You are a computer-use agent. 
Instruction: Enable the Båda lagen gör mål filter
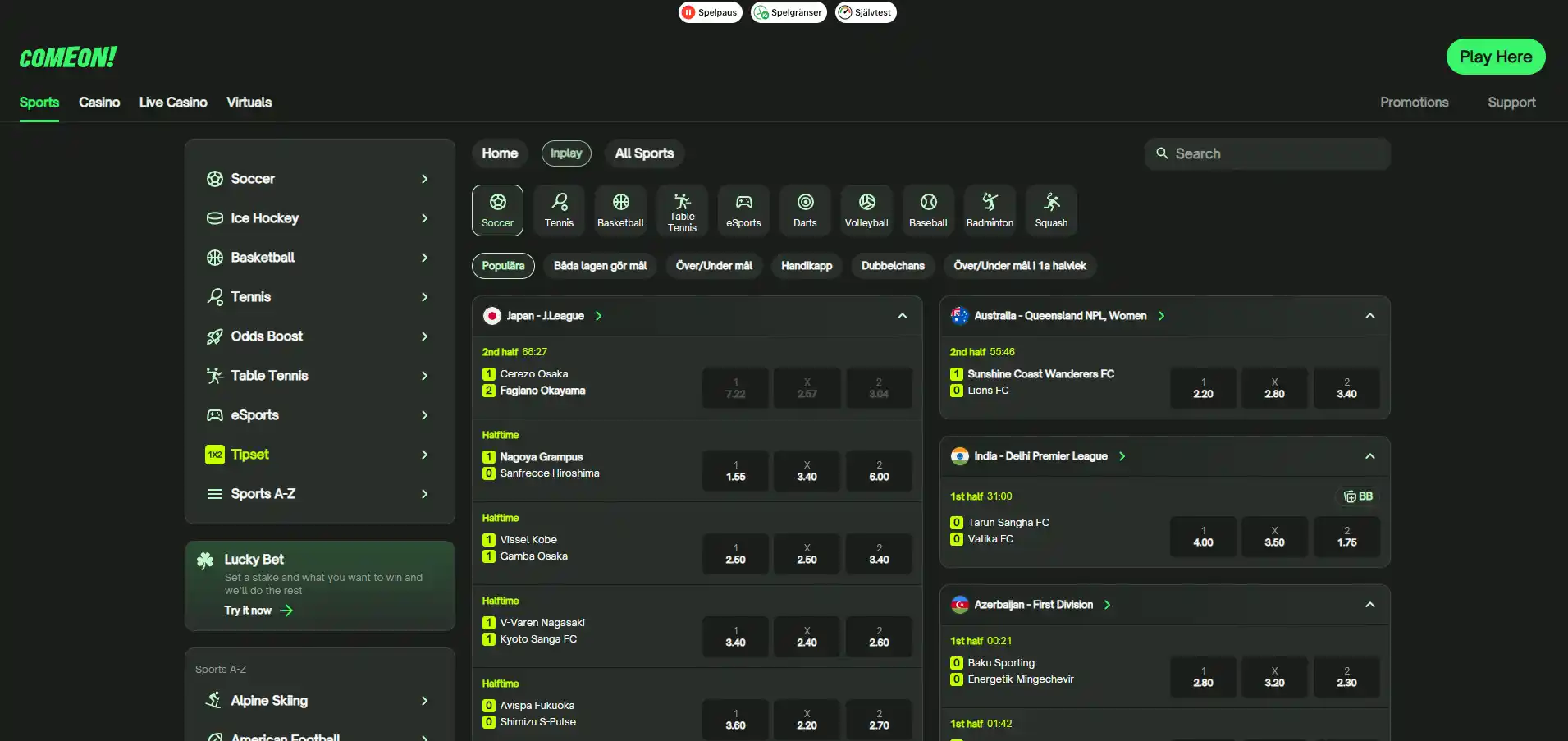[x=600, y=266]
